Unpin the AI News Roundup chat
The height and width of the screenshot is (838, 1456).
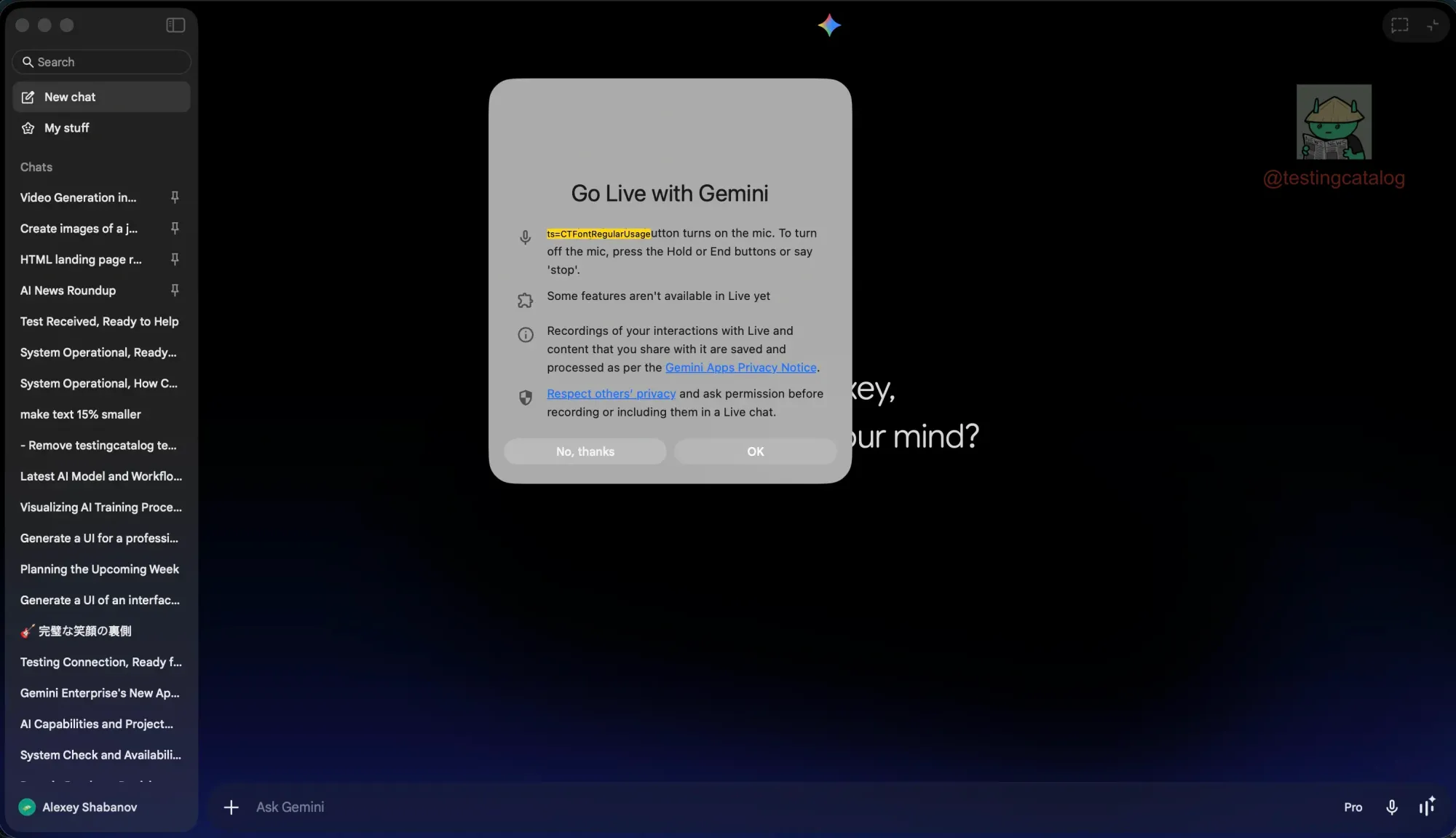click(x=175, y=290)
